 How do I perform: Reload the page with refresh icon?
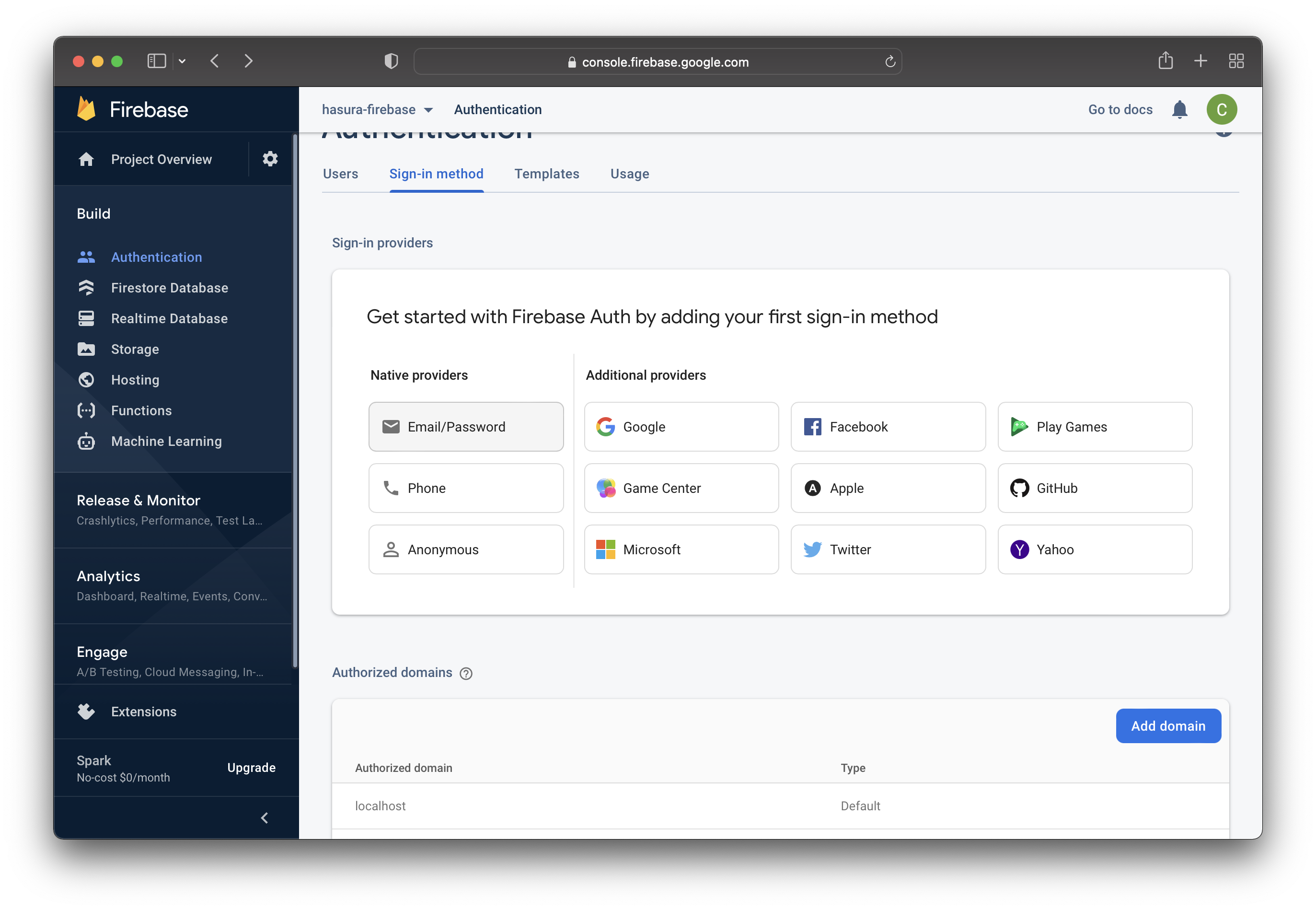click(889, 61)
